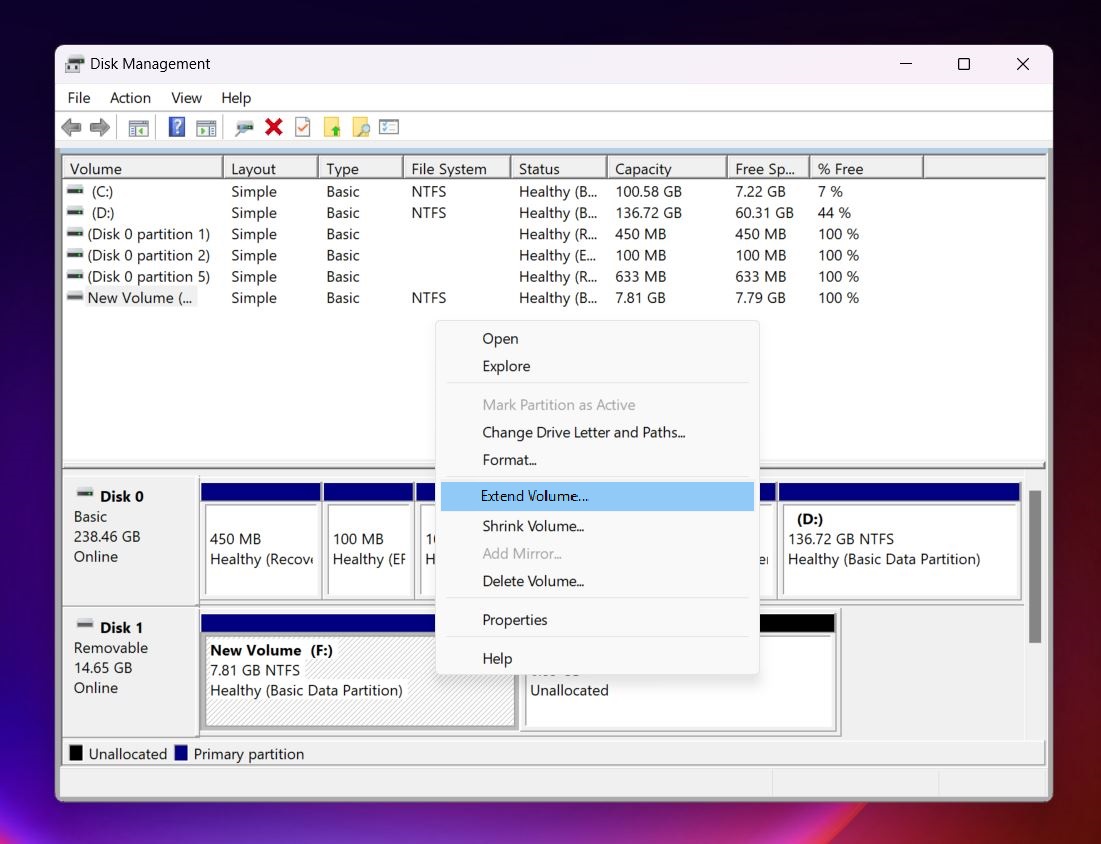Click the folder with green arrow icon
Image resolution: width=1101 pixels, height=844 pixels.
tap(331, 128)
